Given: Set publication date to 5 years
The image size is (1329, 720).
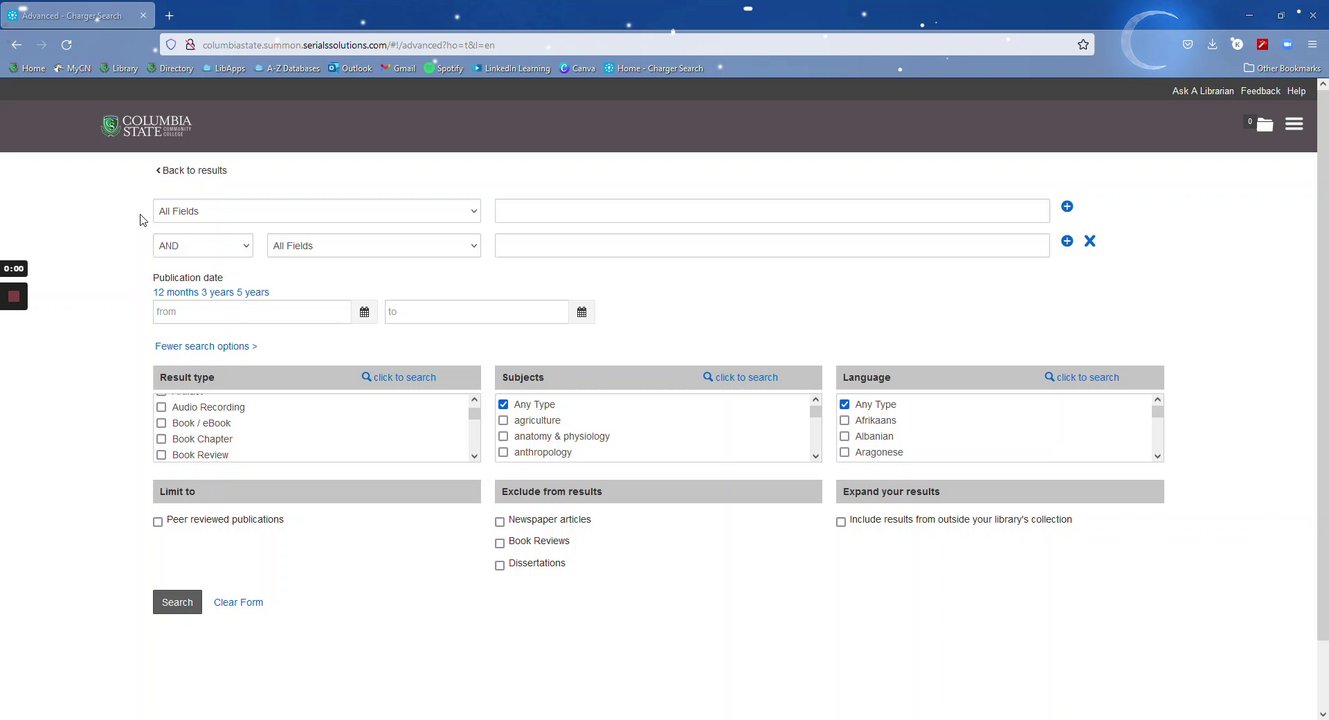Looking at the screenshot, I should (253, 292).
